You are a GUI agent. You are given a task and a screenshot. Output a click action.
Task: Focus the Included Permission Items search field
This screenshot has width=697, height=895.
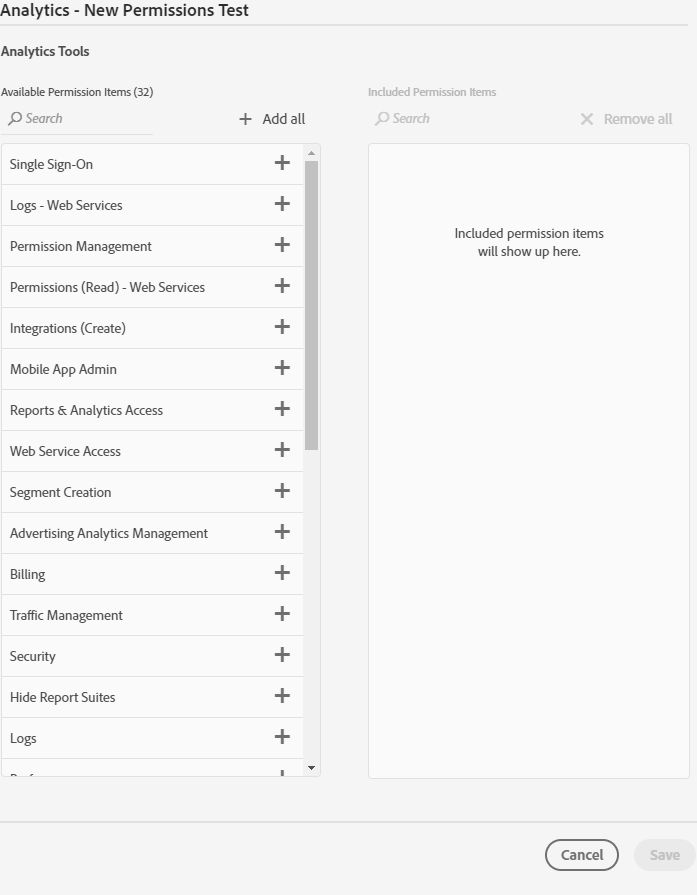443,119
